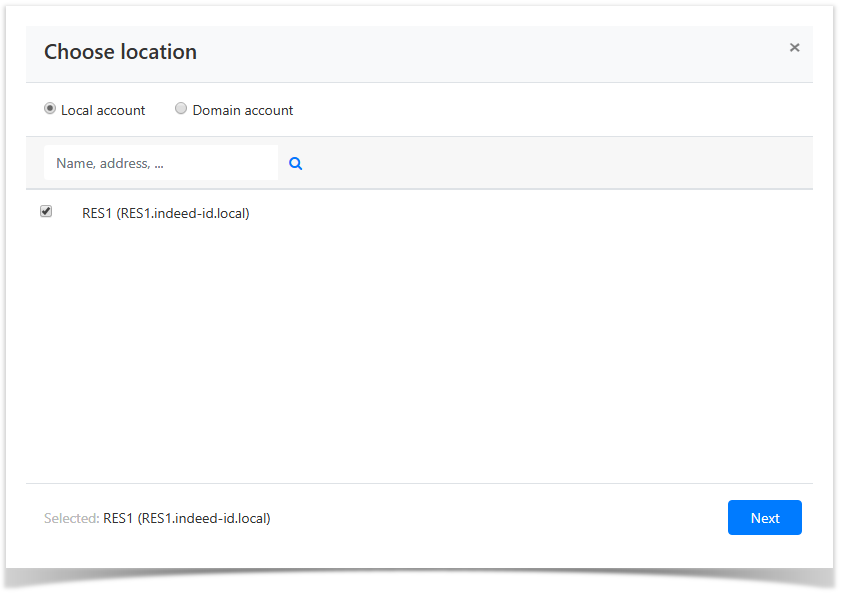The height and width of the screenshot is (597, 847).
Task: Close the Choose location dialog
Action: 794,48
